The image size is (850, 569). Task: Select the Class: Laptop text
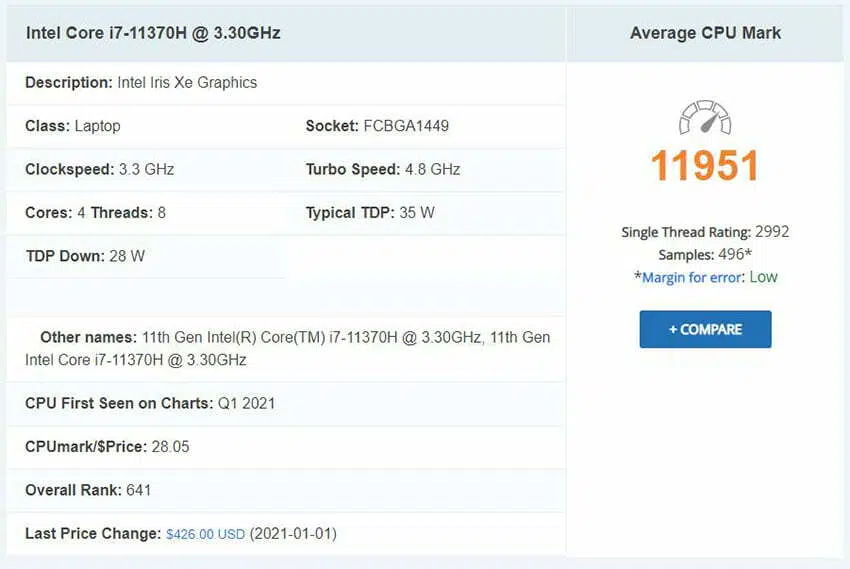73,126
